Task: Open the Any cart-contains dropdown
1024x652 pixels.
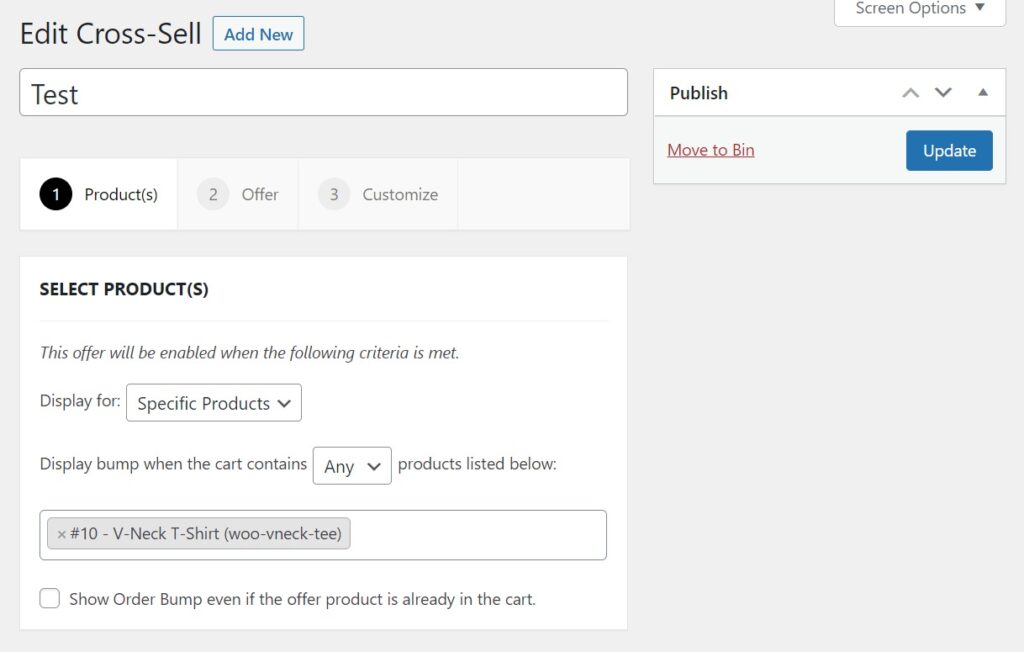Action: pos(352,465)
